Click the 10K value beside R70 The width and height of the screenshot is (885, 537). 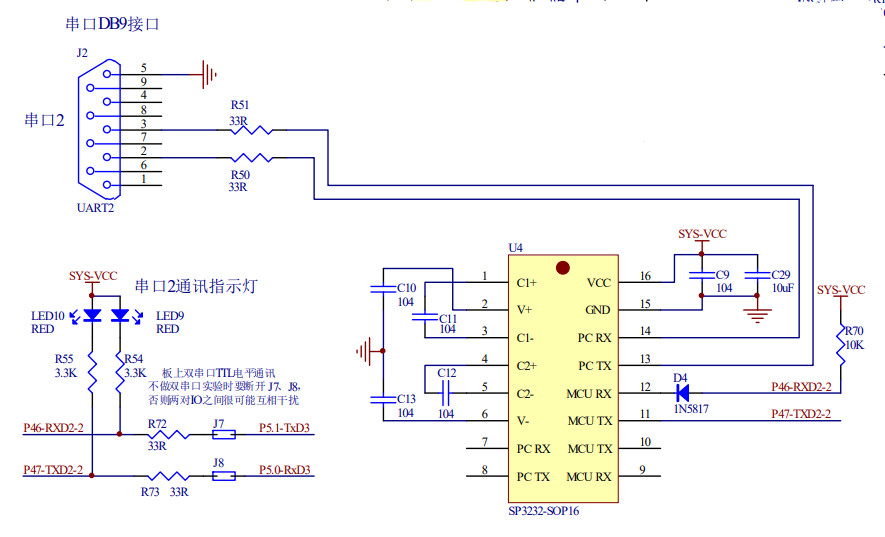855,345
